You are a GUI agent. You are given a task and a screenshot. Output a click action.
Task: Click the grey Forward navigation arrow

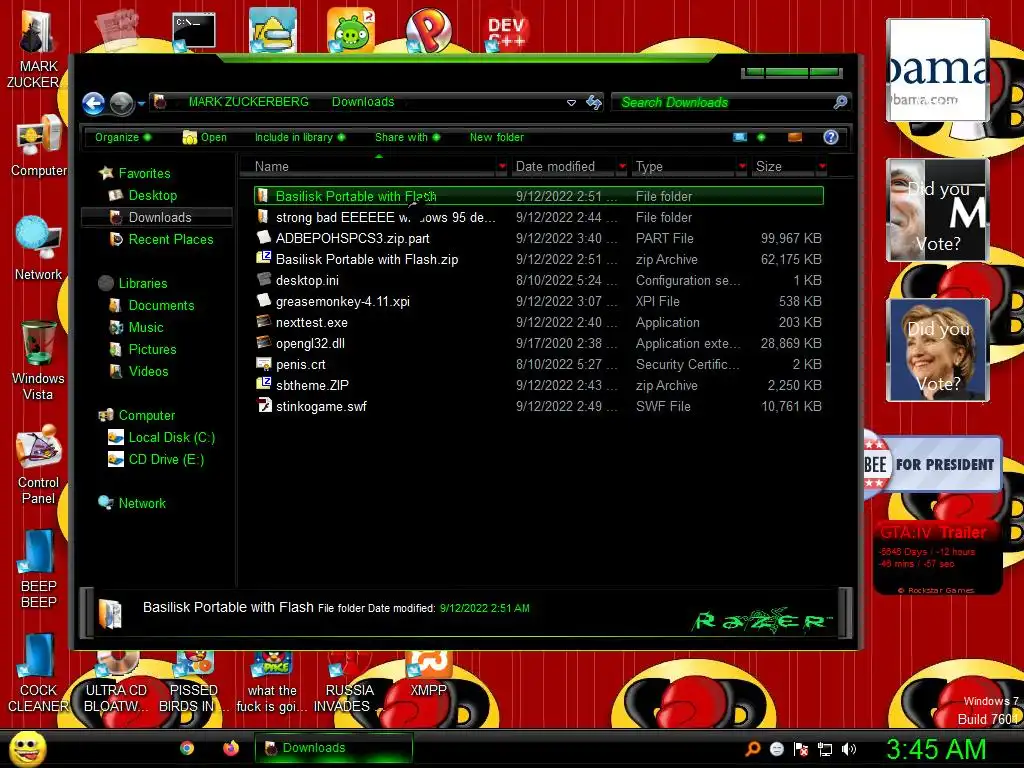[121, 103]
